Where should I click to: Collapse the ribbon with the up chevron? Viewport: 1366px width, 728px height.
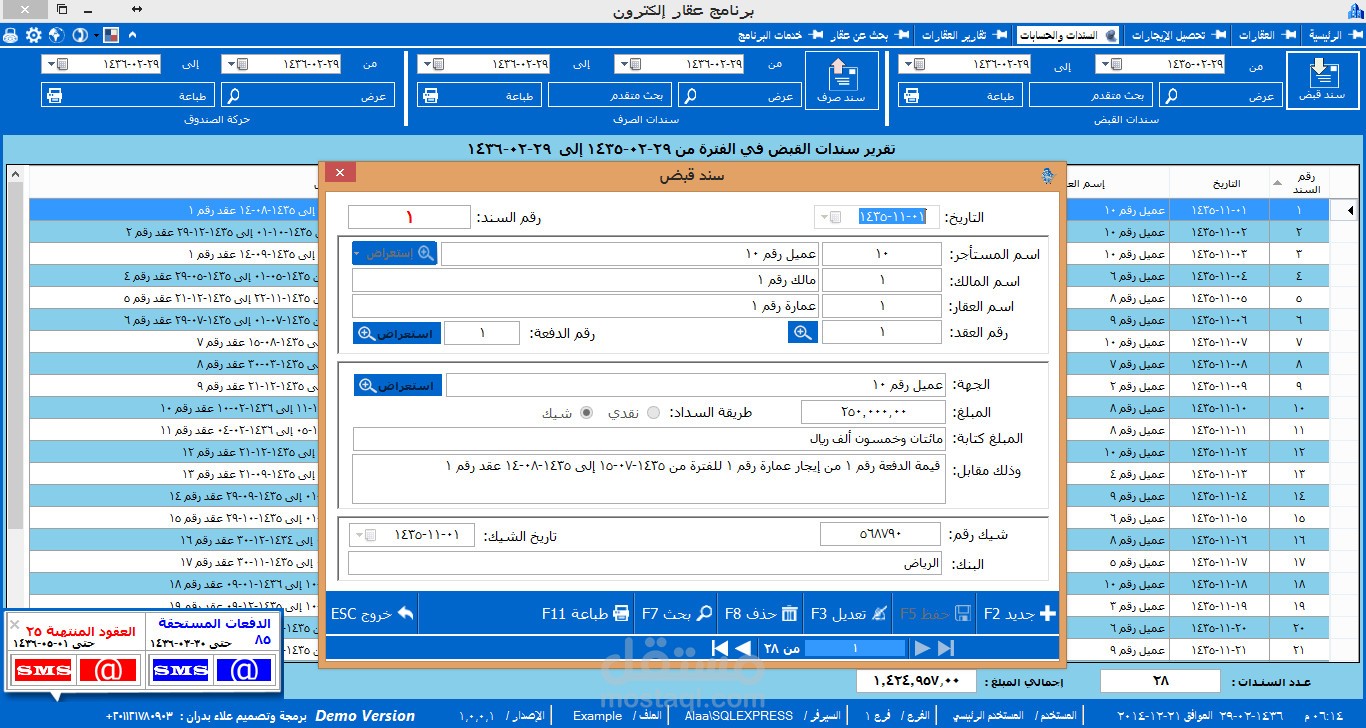pos(133,35)
